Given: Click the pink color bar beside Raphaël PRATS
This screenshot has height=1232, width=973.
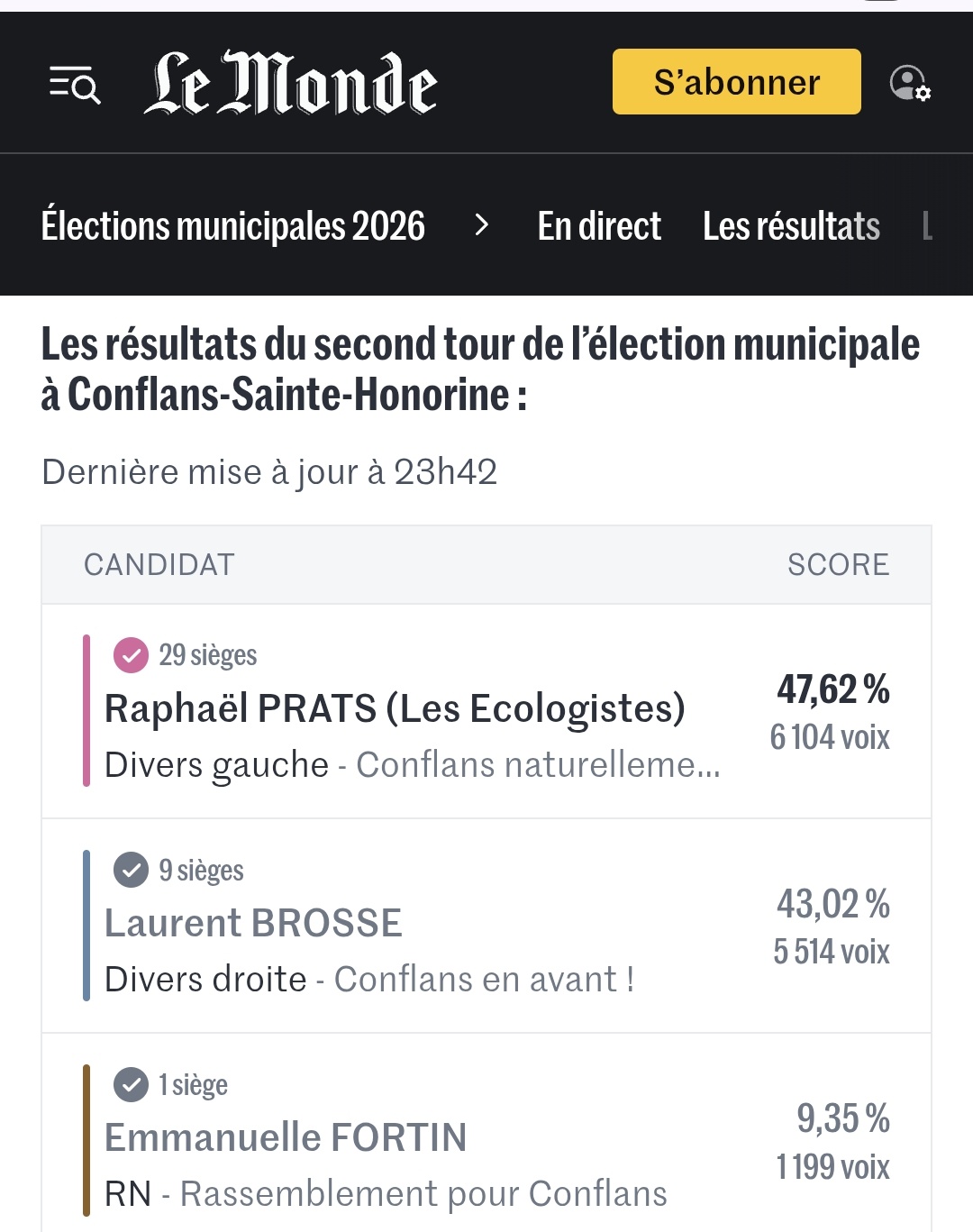Looking at the screenshot, I should [x=86, y=710].
